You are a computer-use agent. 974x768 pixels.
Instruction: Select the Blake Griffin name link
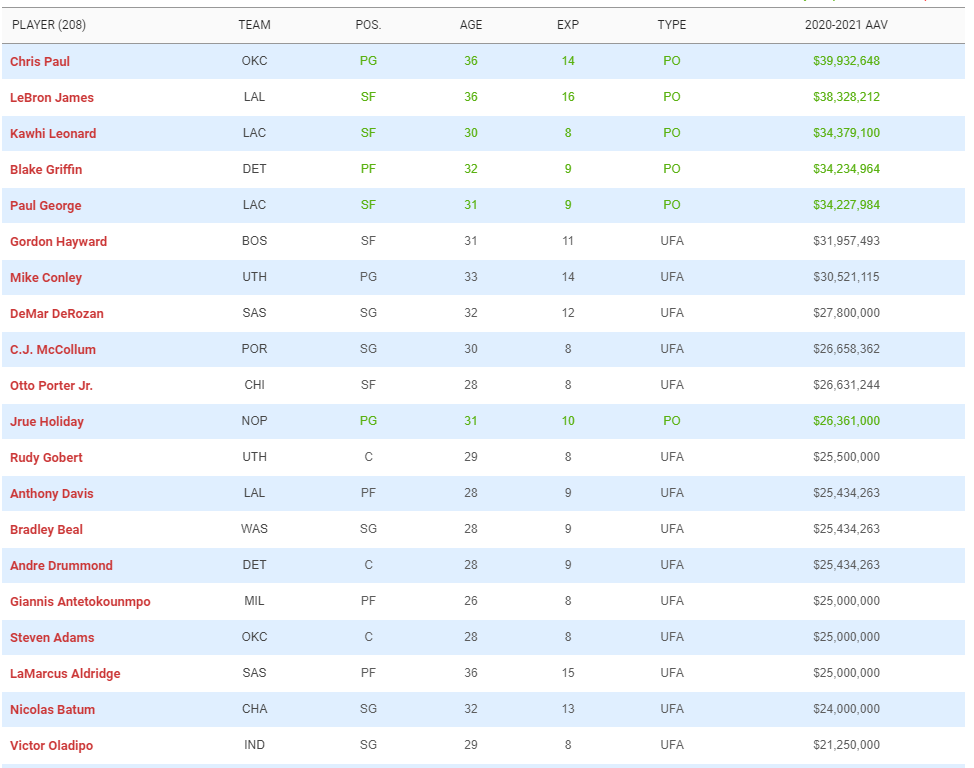click(x=46, y=170)
